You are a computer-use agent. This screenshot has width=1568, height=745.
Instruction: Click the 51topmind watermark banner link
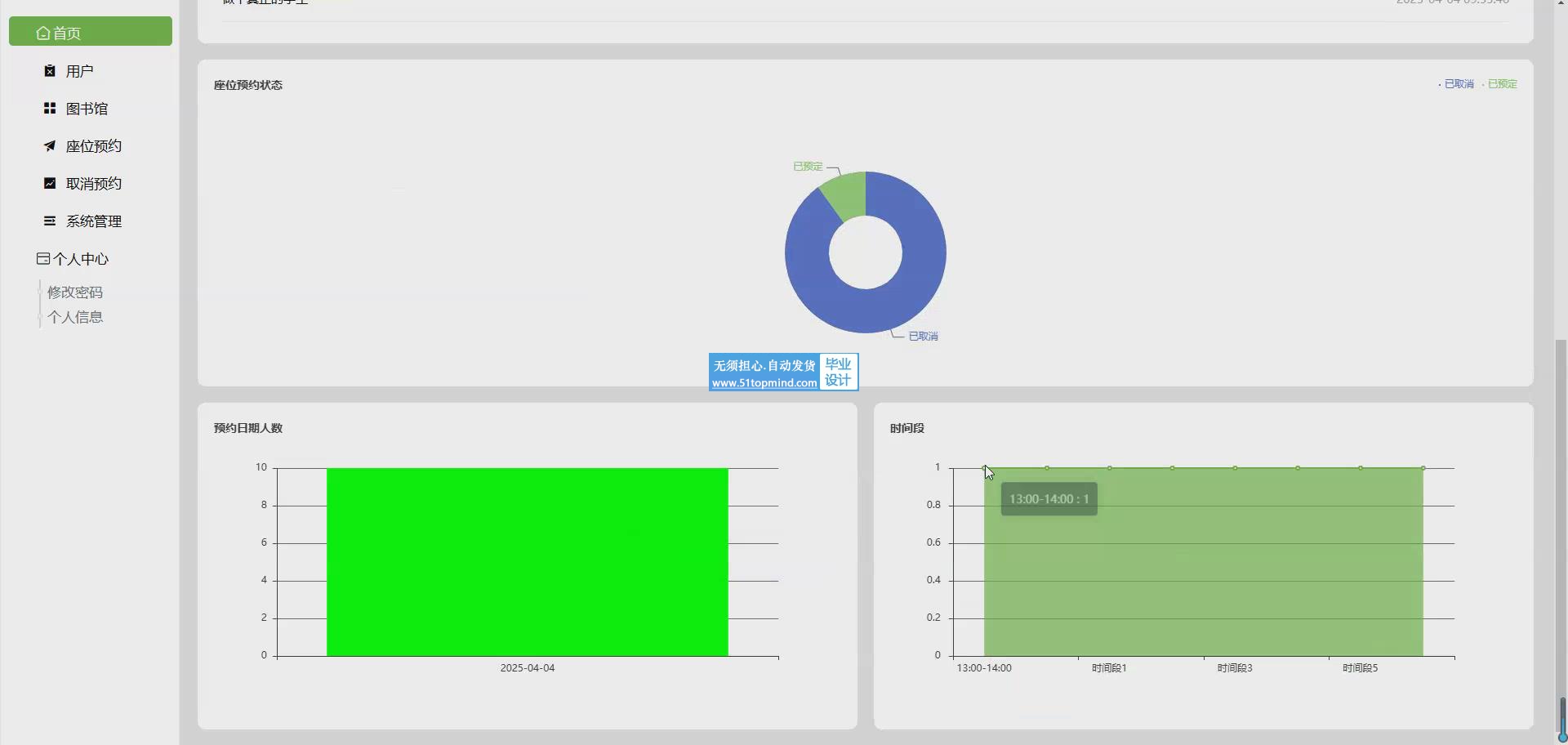(x=783, y=372)
